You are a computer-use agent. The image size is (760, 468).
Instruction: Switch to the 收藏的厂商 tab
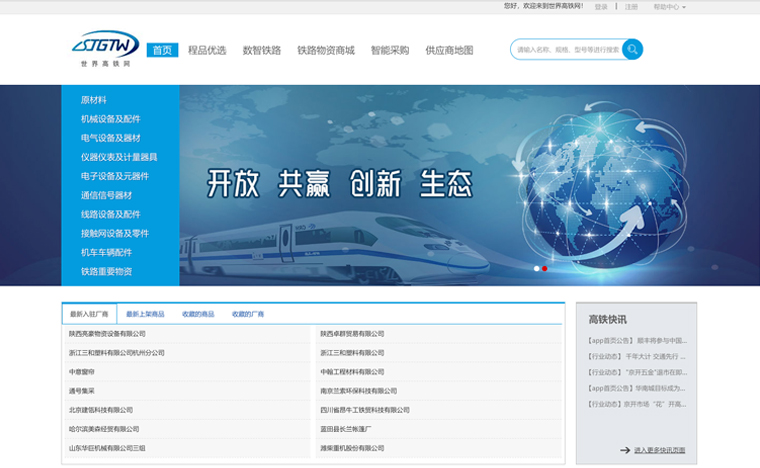pos(248,314)
